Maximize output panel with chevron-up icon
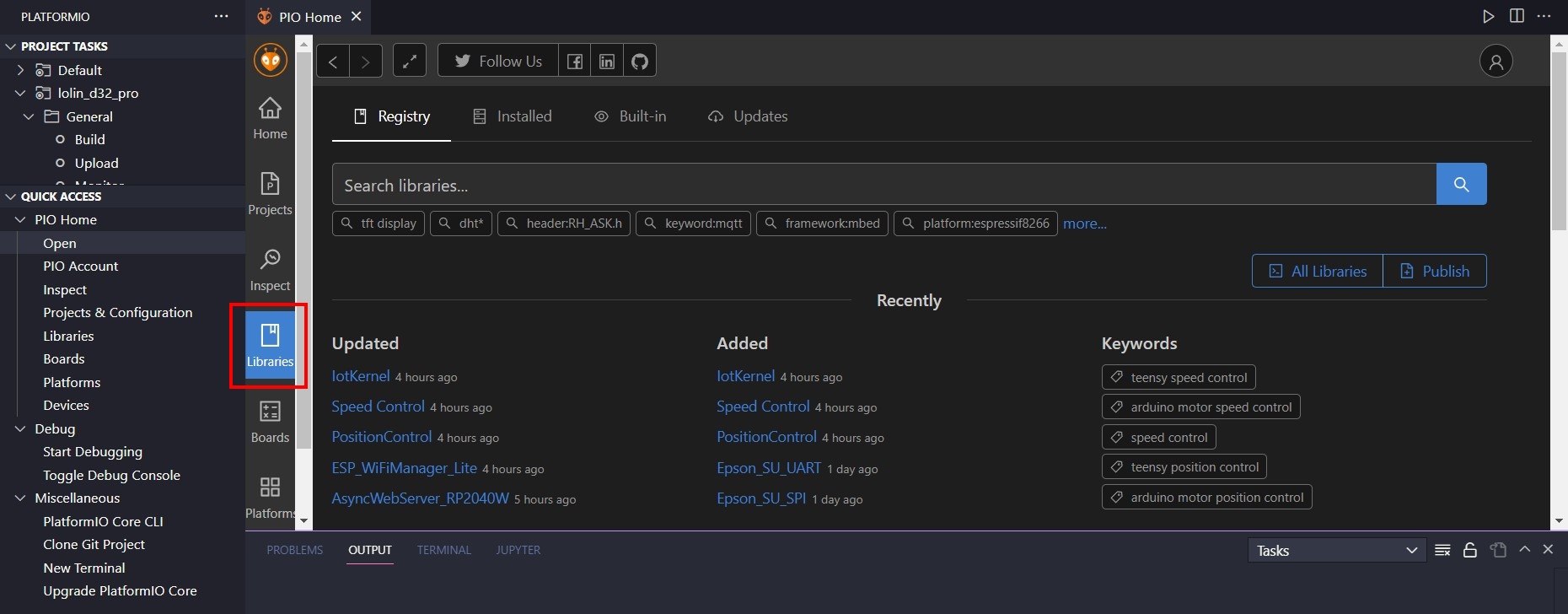This screenshot has height=614, width=1568. (1524, 549)
